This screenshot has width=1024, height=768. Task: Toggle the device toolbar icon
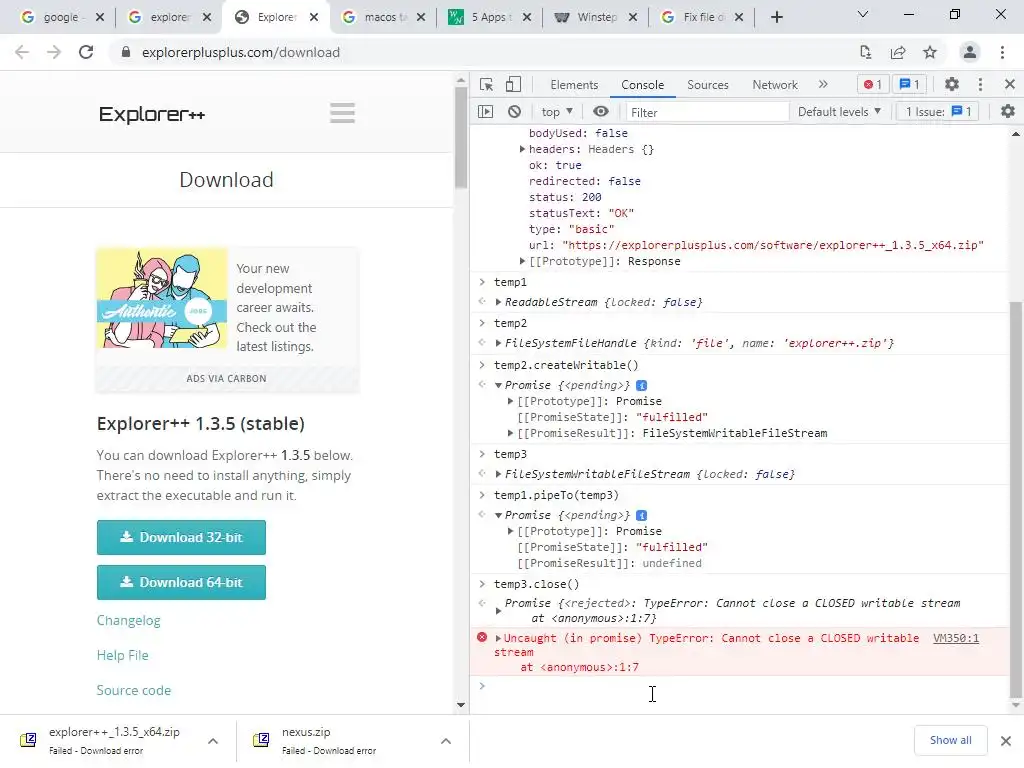click(x=513, y=84)
